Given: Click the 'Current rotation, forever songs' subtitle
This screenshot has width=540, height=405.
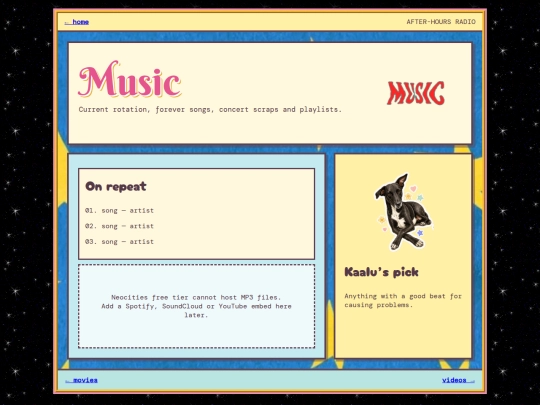Looking at the screenshot, I should tap(210, 110).
